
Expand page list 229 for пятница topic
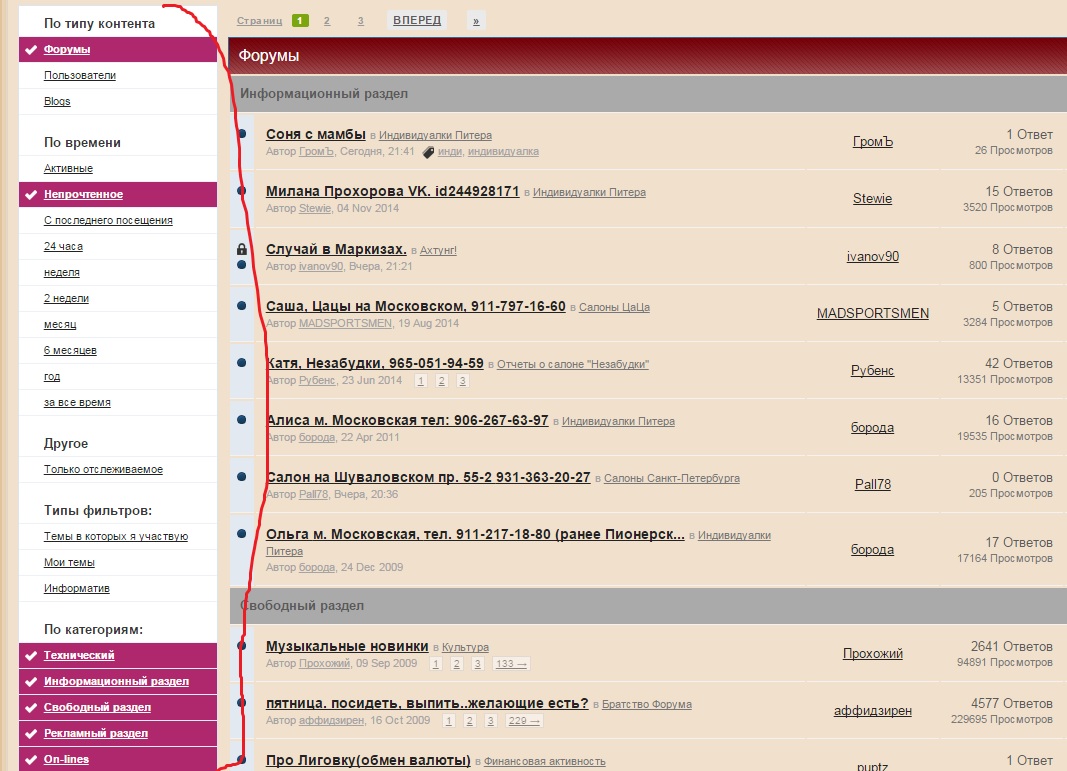[525, 721]
